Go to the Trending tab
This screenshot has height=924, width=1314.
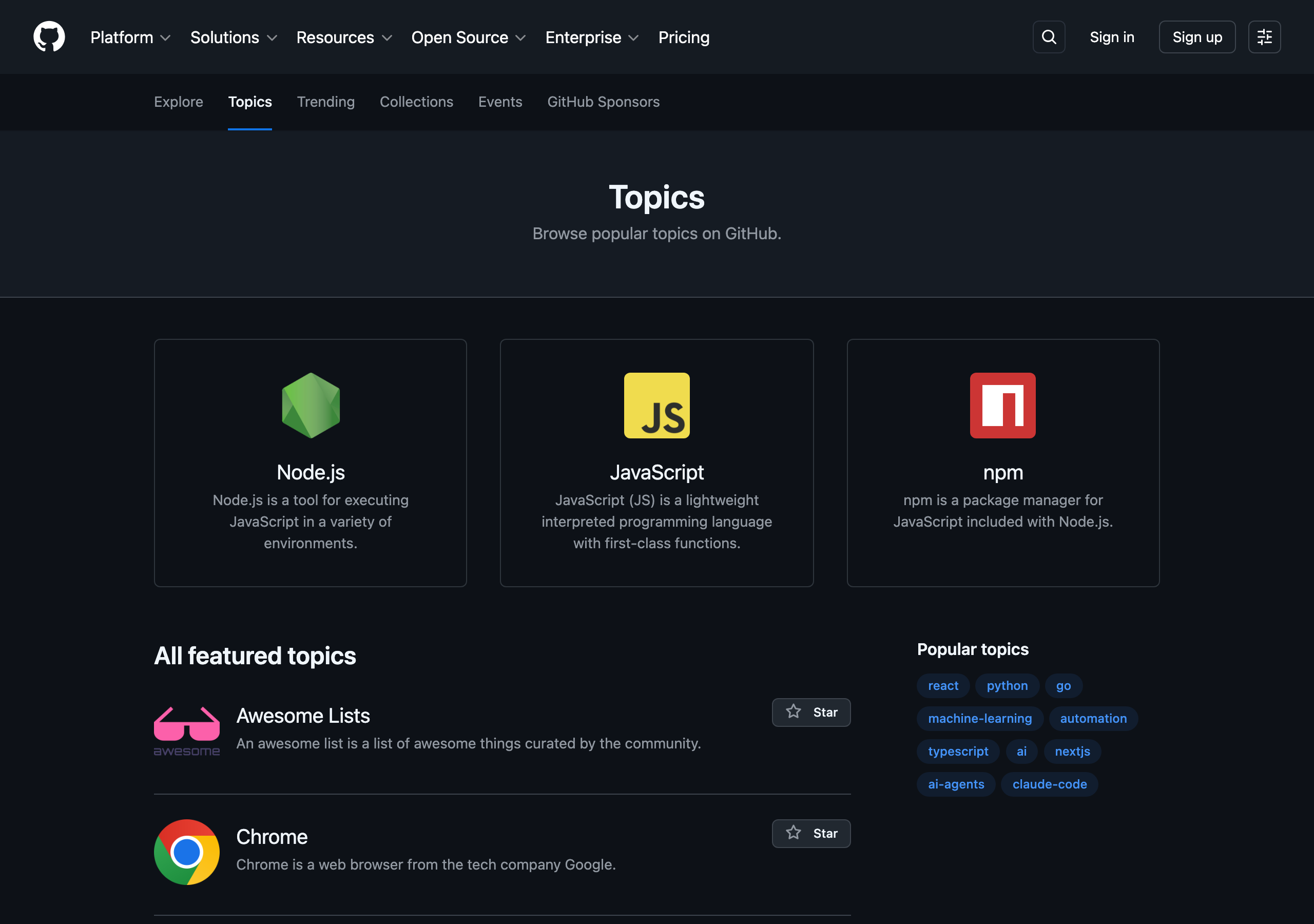pyautogui.click(x=325, y=102)
